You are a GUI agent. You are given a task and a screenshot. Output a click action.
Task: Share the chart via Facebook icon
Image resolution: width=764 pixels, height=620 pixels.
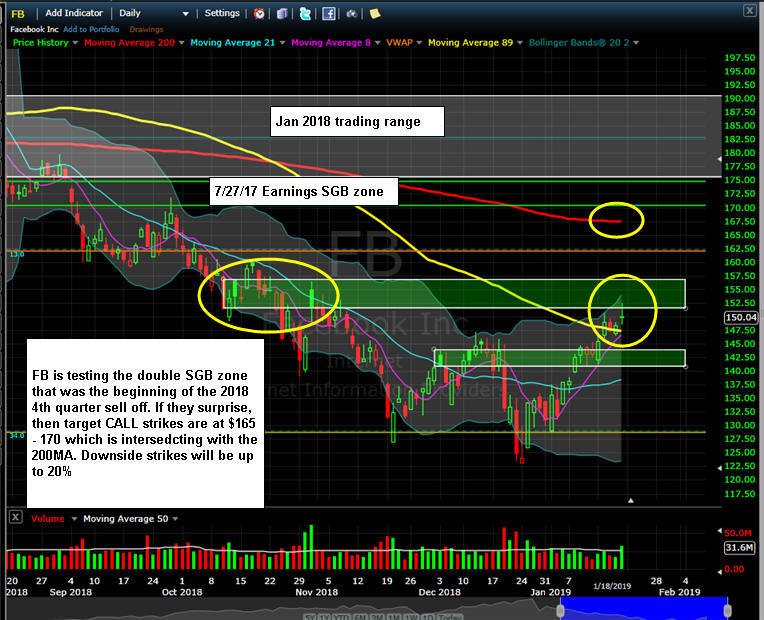tap(329, 14)
